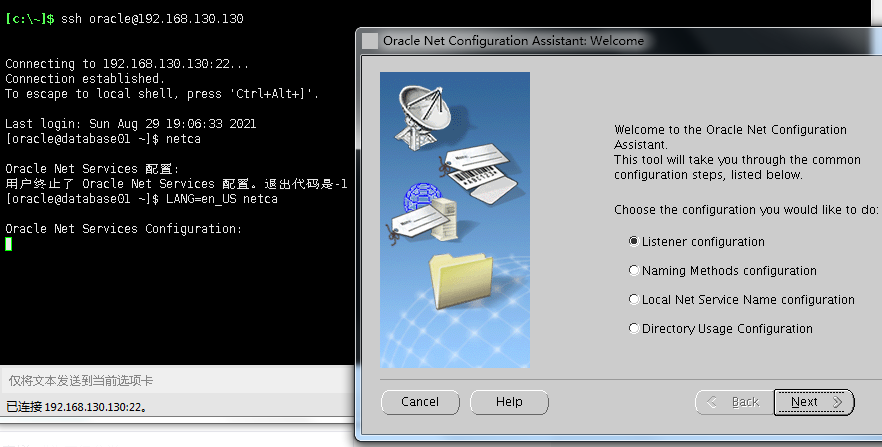Choose Local Net Service Name configuration

click(741, 300)
